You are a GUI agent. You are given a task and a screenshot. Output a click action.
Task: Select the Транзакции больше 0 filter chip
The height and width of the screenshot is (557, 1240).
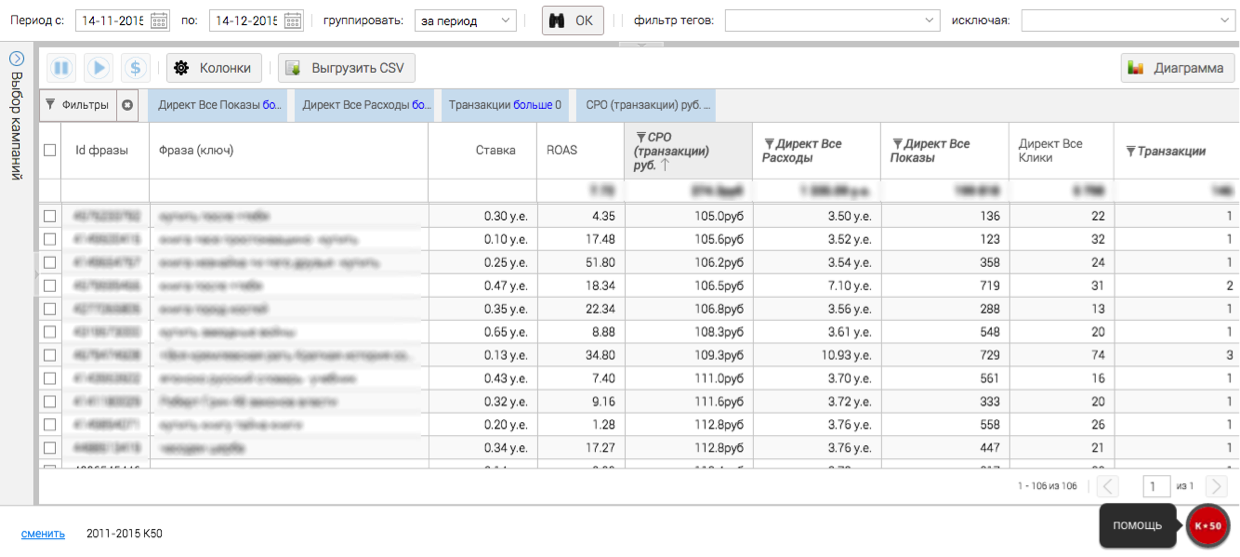point(506,104)
